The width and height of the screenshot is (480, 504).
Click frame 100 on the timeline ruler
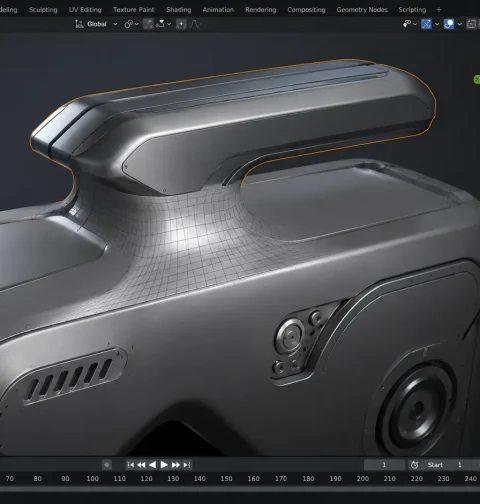[93, 479]
